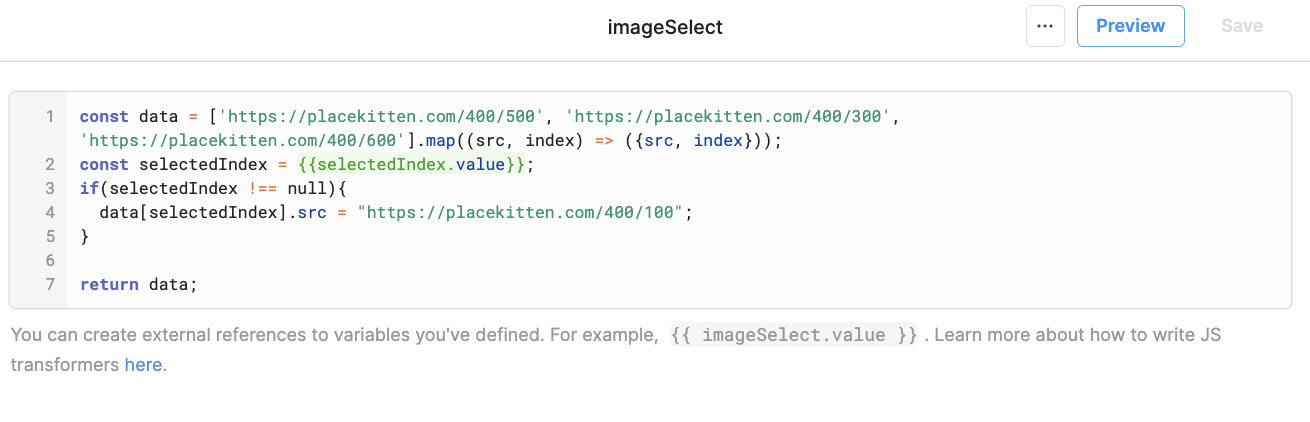
Task: Click line number 1 in the gutter
Action: [x=49, y=116]
